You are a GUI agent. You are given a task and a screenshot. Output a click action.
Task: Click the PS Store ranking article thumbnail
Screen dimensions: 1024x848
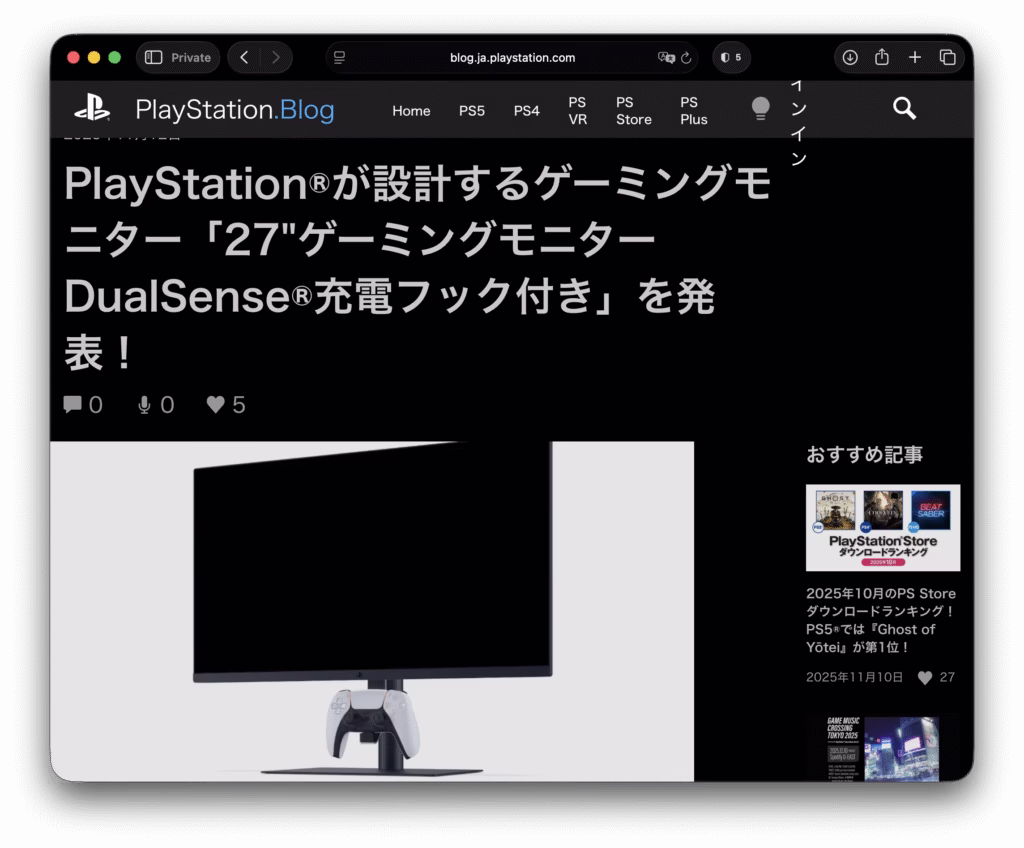tap(881, 527)
